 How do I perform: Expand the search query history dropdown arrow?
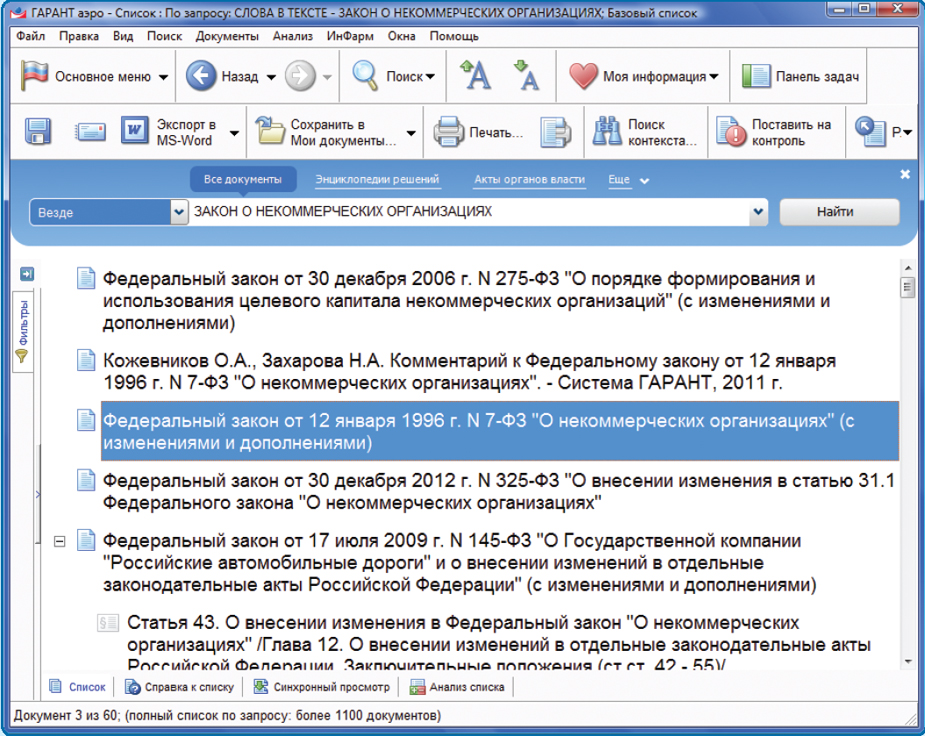point(758,212)
